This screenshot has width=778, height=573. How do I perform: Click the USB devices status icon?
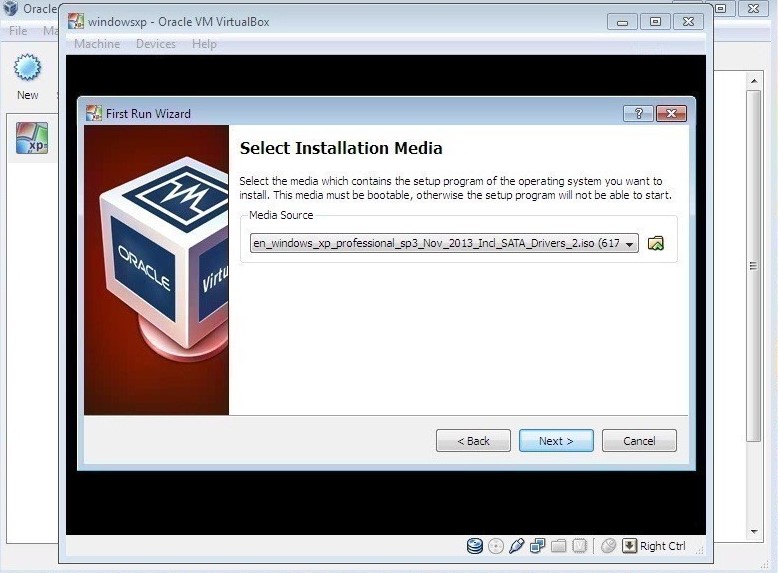tap(517, 546)
